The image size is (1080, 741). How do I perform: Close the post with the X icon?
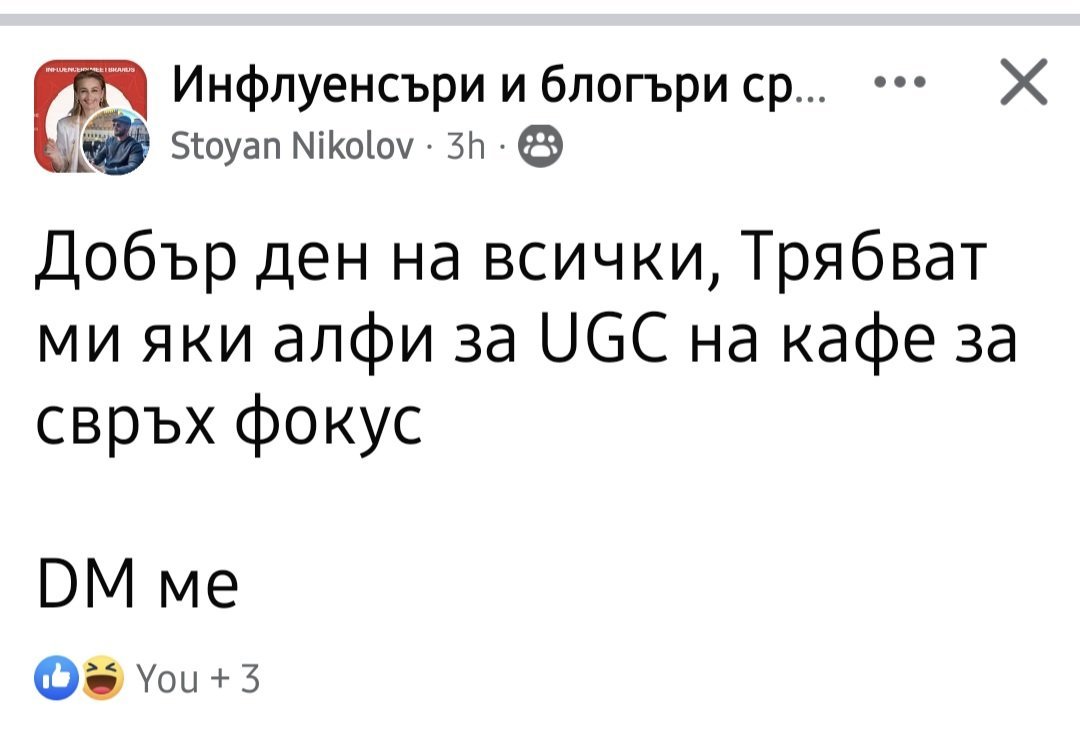tap(1022, 83)
